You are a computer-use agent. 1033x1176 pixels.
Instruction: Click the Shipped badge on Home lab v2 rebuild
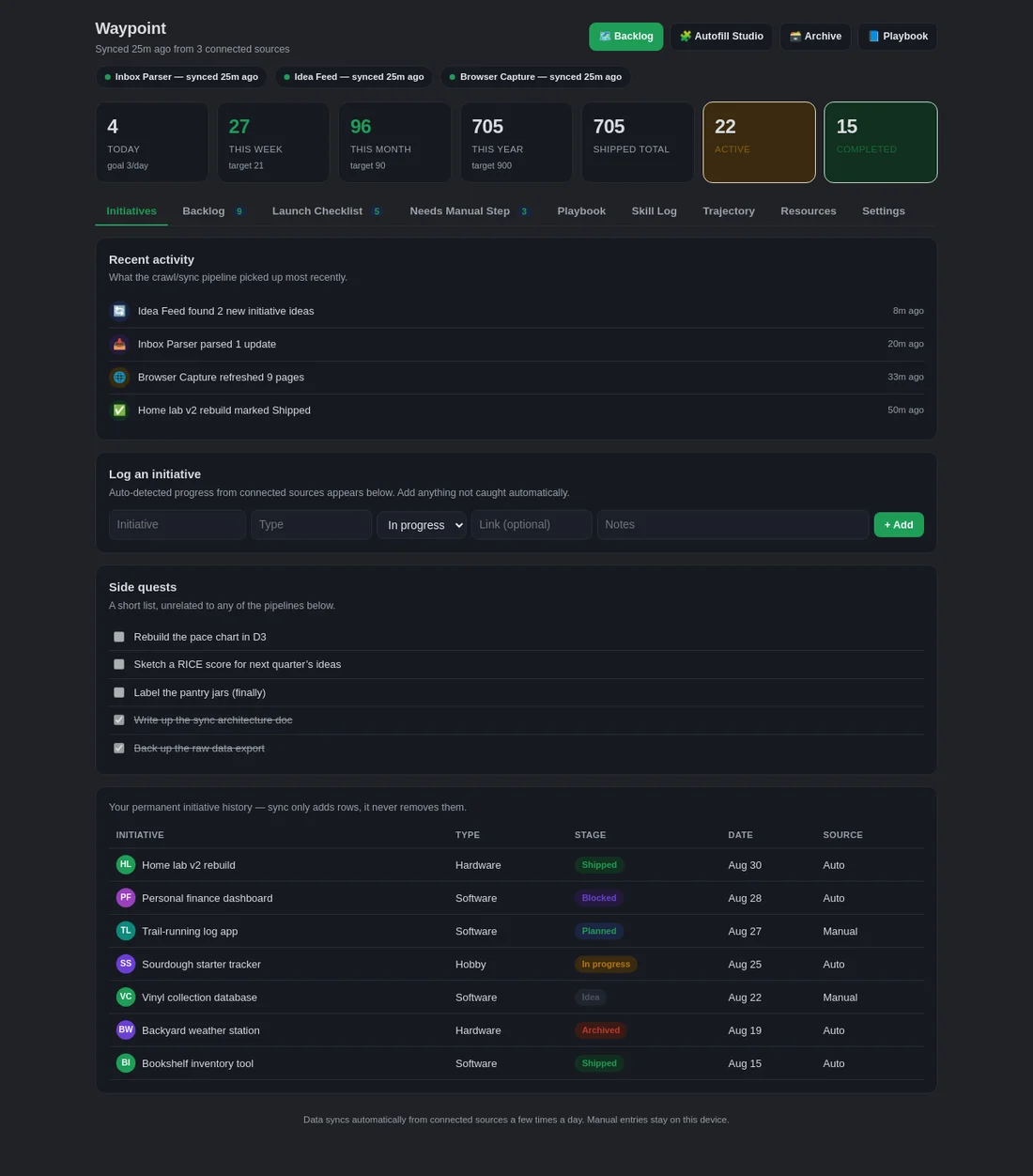599,865
